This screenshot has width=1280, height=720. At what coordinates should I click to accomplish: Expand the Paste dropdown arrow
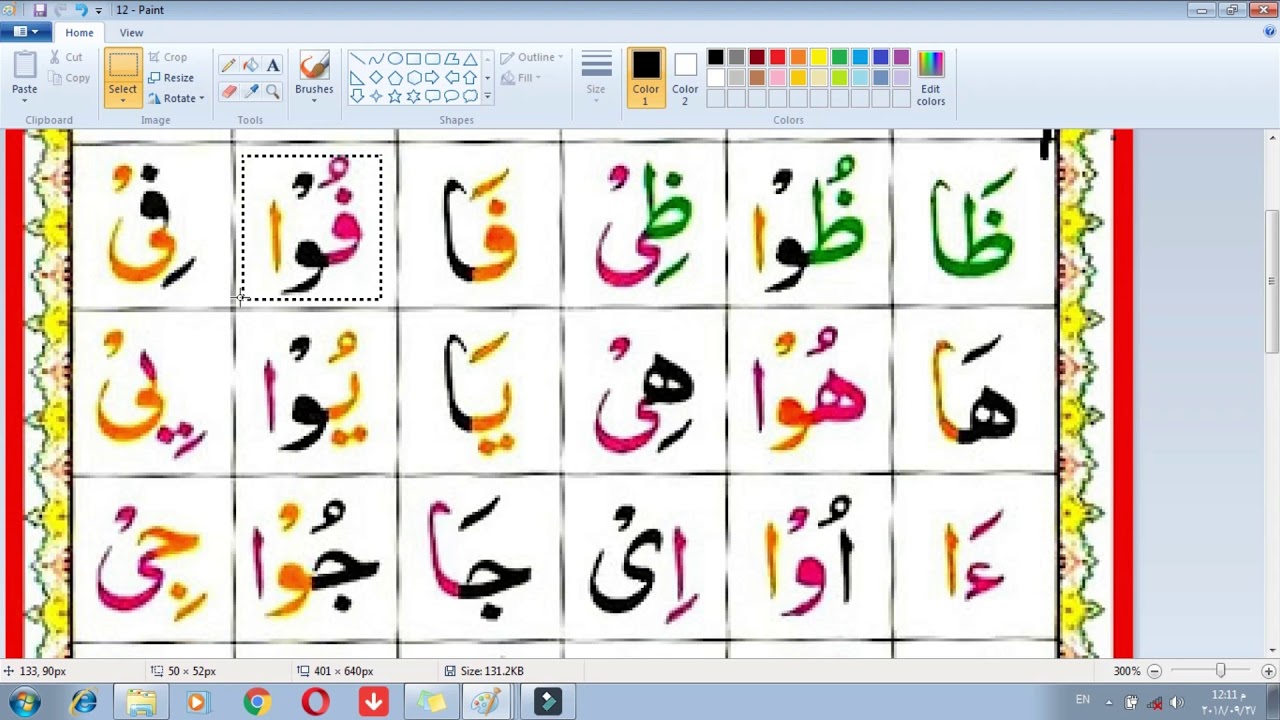coord(25,103)
